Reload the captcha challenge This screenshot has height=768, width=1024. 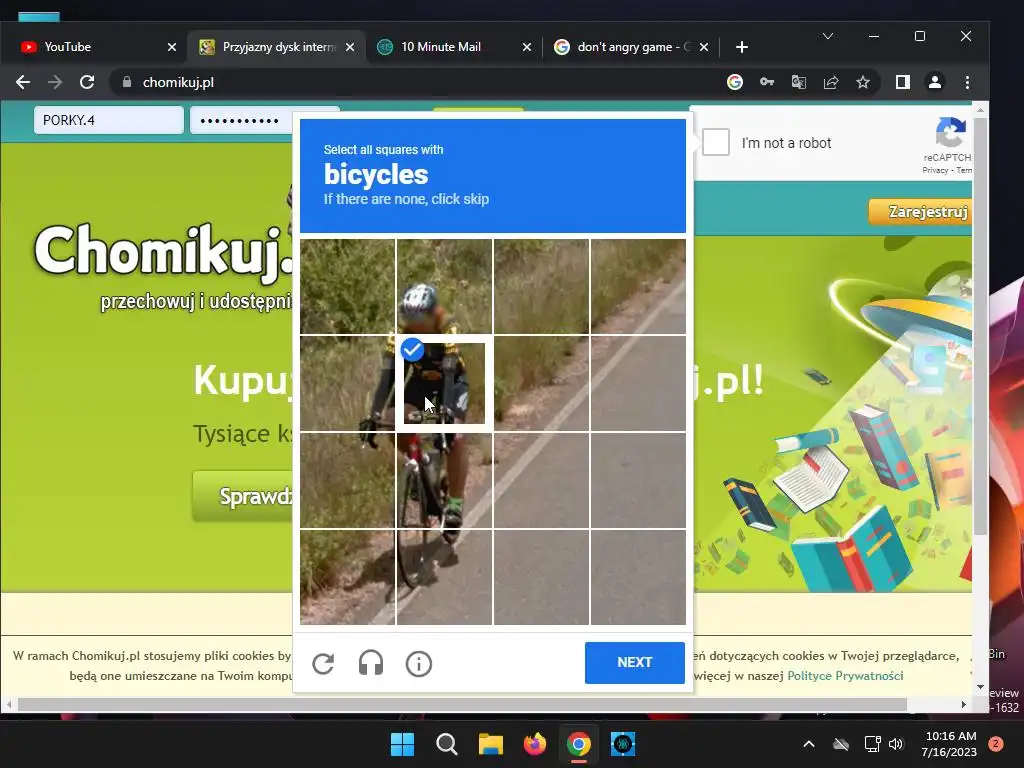[x=323, y=664]
